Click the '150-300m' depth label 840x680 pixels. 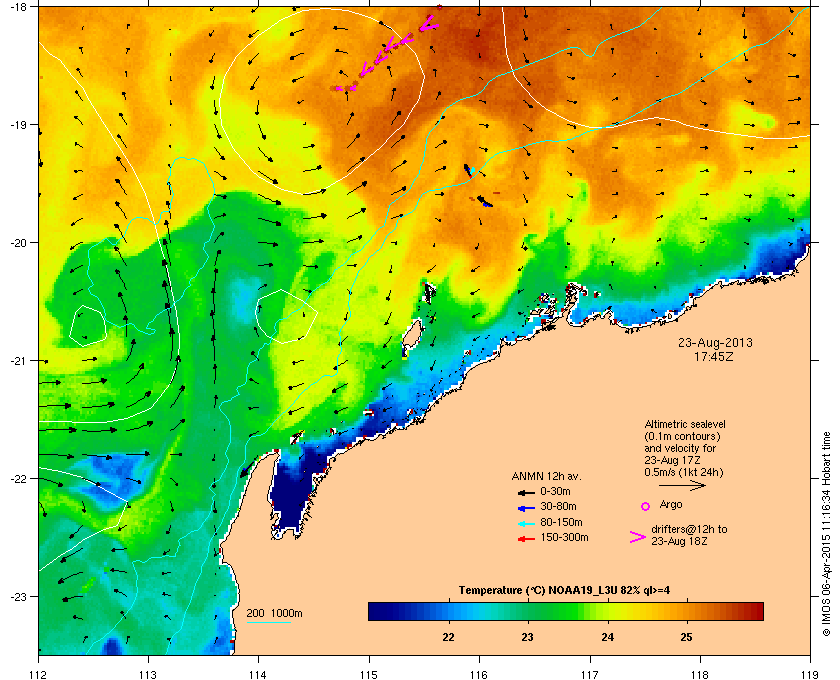pos(564,537)
